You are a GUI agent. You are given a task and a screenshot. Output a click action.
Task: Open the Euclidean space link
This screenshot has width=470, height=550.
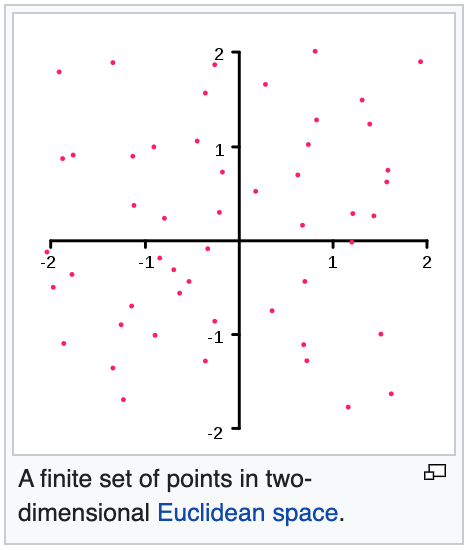pos(248,513)
